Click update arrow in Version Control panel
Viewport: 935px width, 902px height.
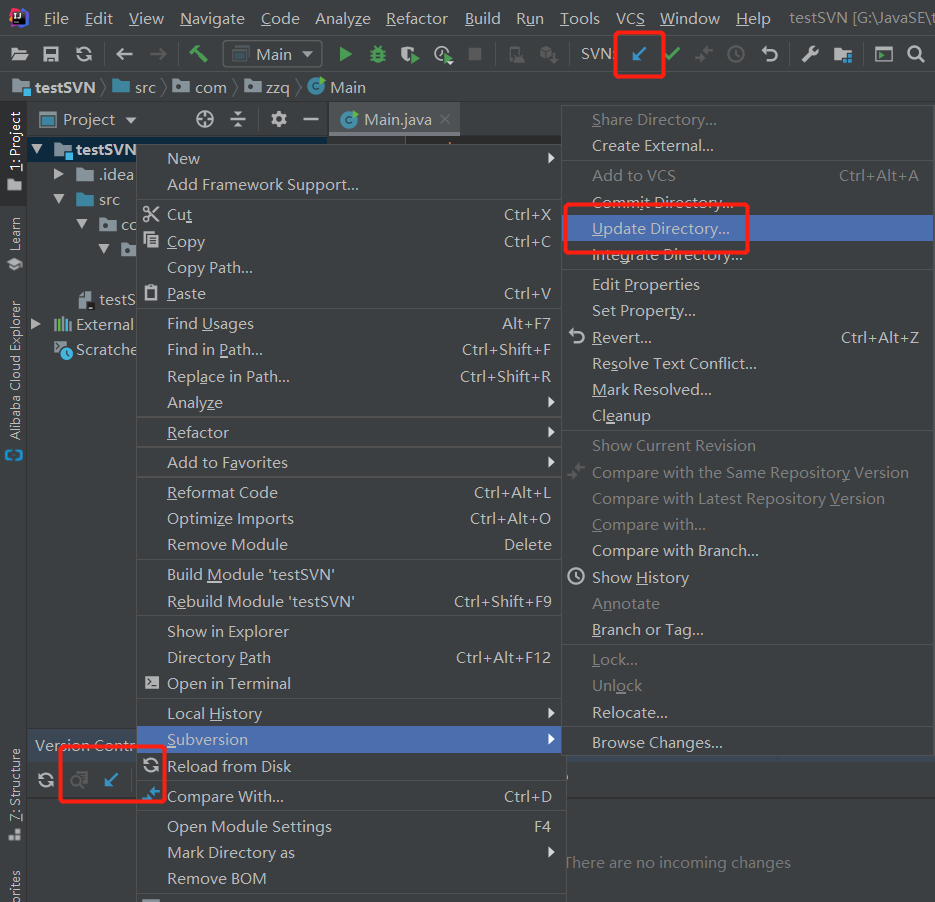coord(111,780)
